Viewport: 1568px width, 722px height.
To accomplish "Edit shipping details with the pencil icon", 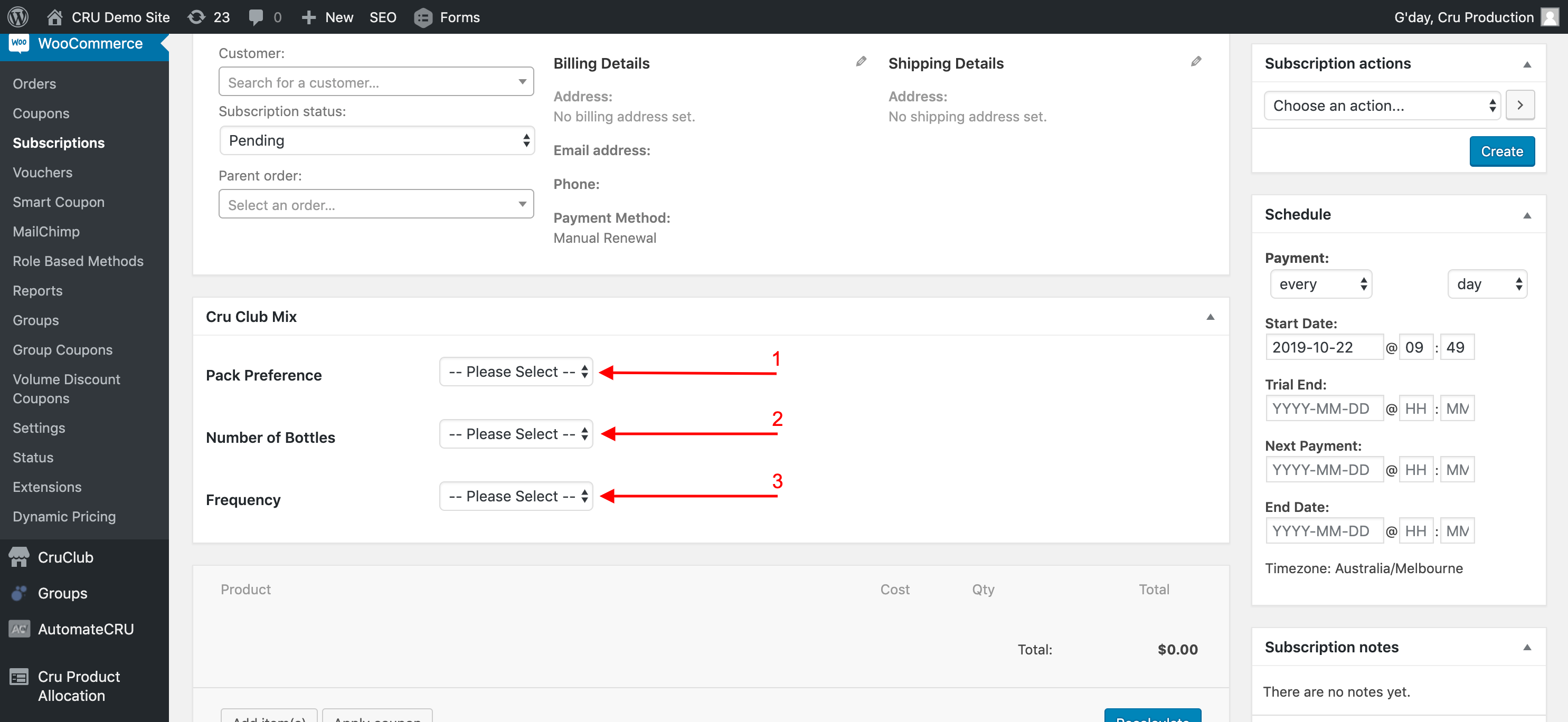I will coord(1195,61).
